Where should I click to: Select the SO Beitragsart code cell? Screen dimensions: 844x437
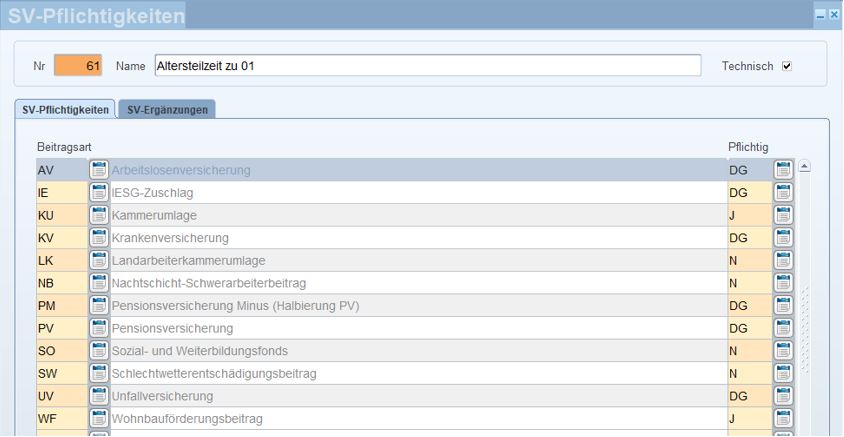[x=62, y=351]
